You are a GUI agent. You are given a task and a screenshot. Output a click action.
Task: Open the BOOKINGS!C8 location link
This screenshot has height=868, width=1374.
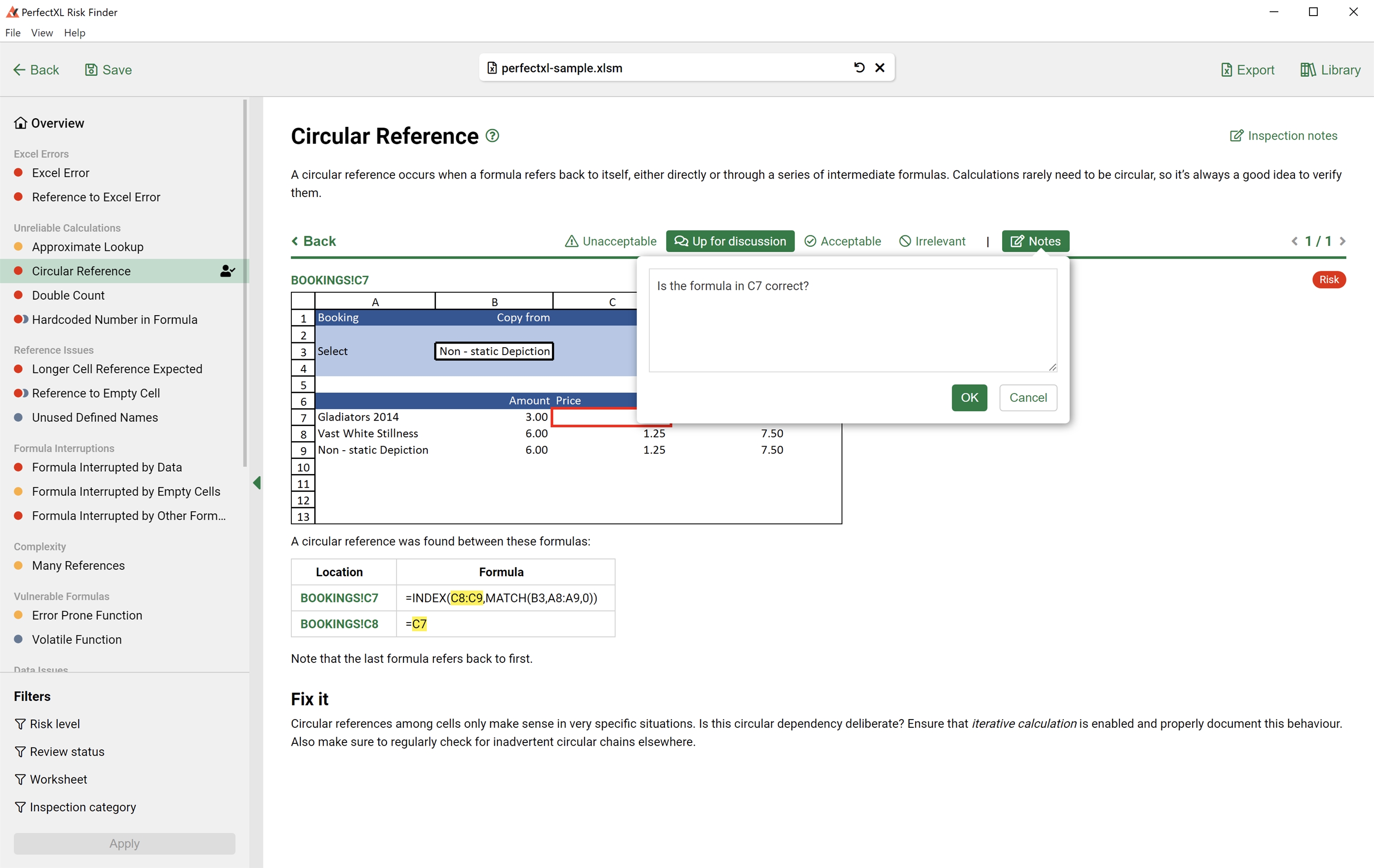[339, 624]
